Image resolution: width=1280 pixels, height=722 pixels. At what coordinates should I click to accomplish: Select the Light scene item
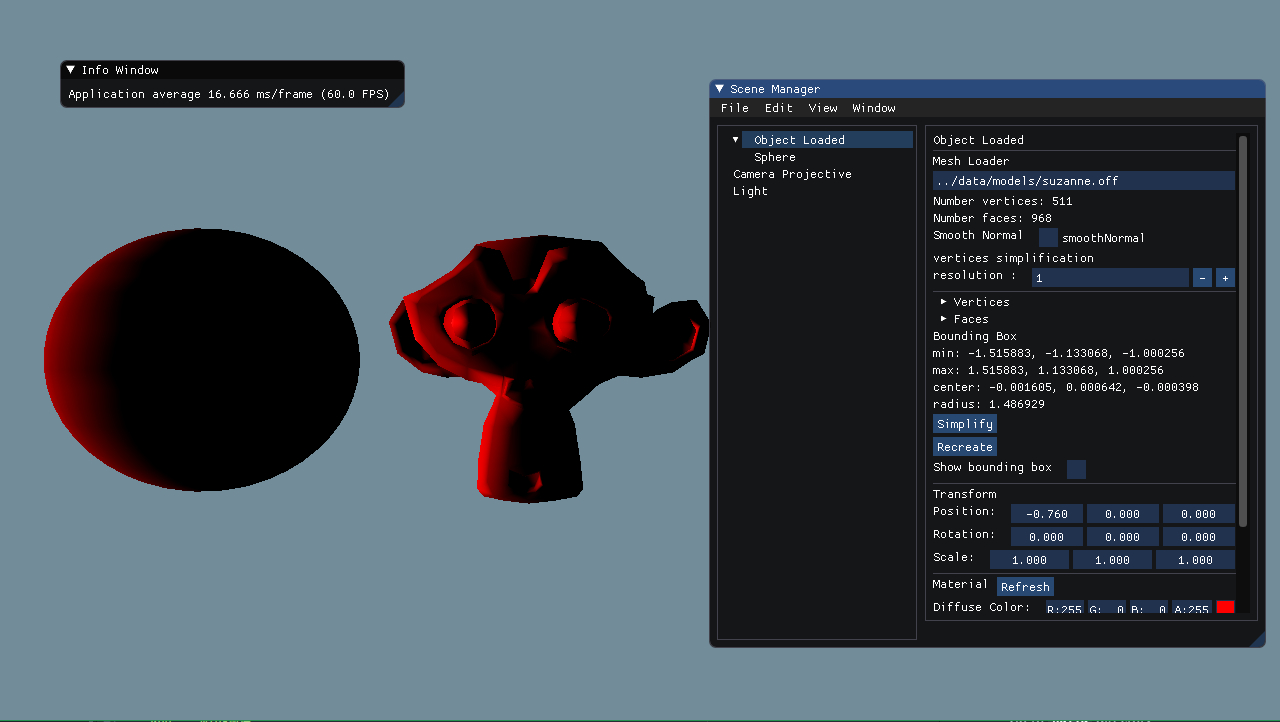pos(750,191)
